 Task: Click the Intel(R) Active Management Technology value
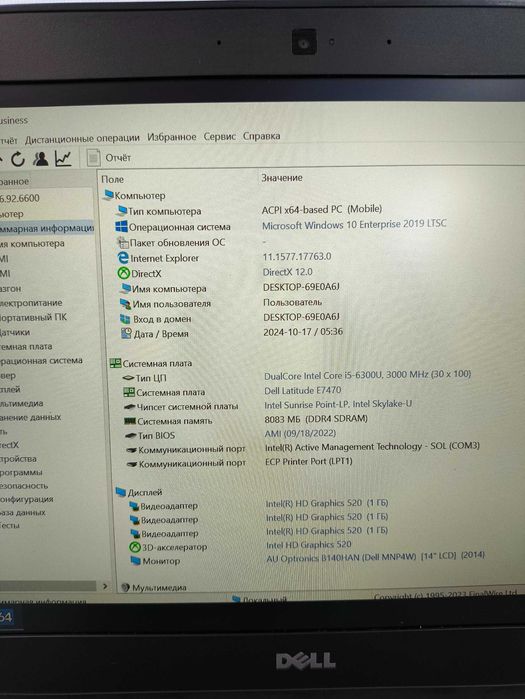coord(372,447)
